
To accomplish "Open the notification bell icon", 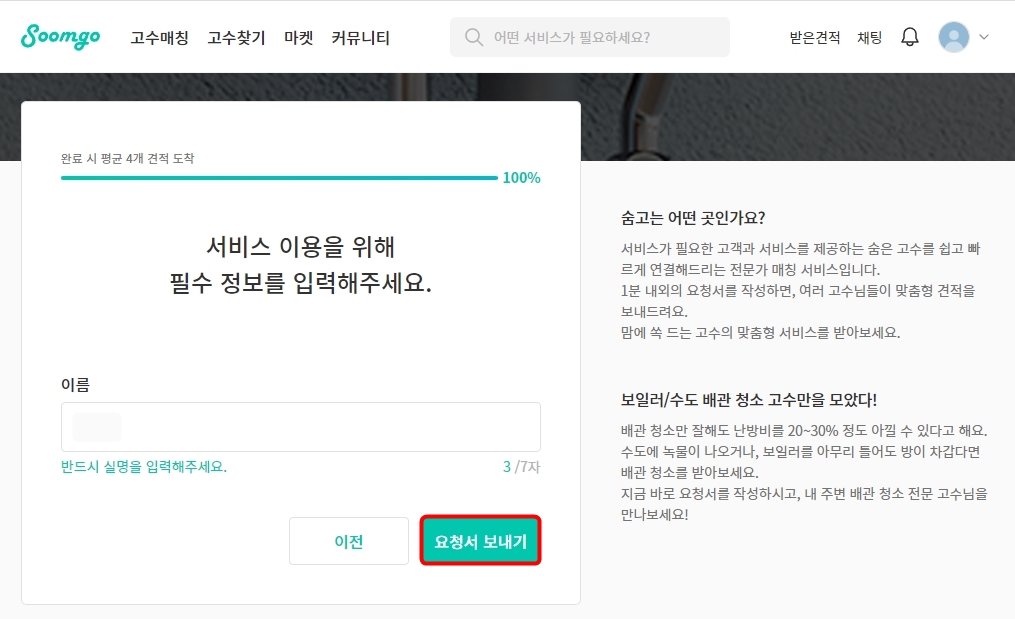I will pyautogui.click(x=909, y=37).
